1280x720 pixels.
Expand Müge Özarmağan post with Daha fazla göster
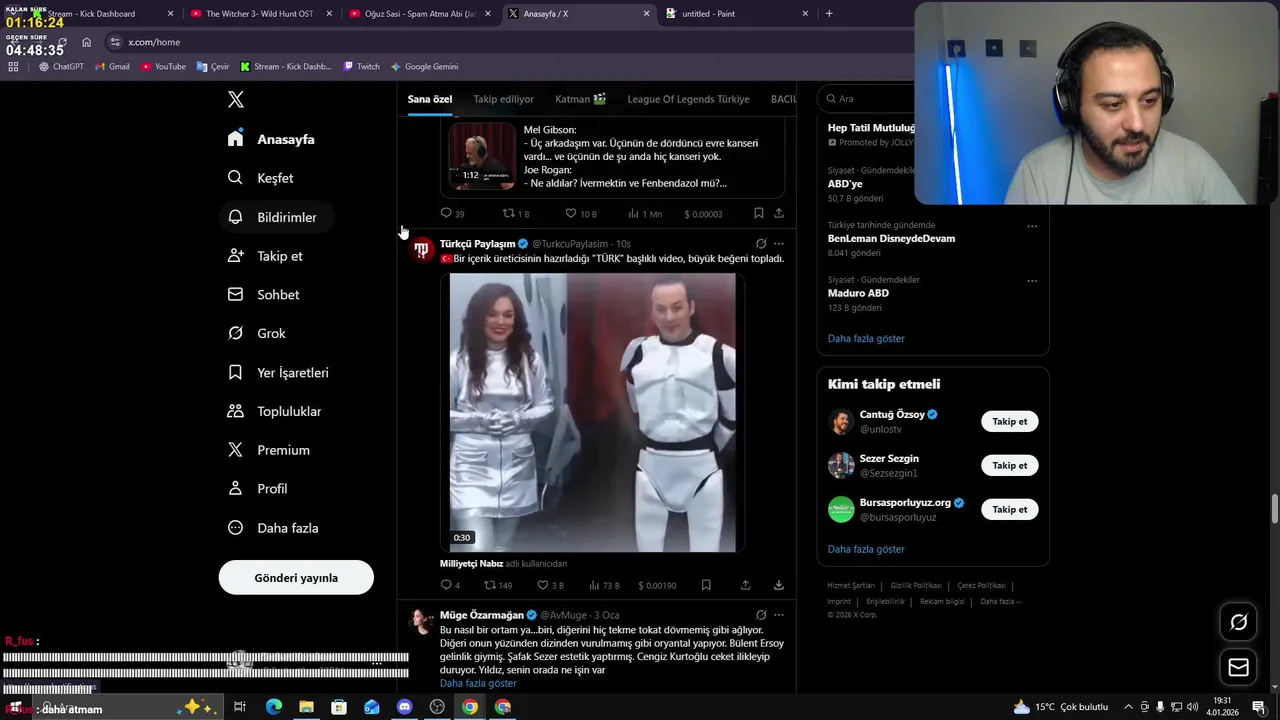coord(478,684)
